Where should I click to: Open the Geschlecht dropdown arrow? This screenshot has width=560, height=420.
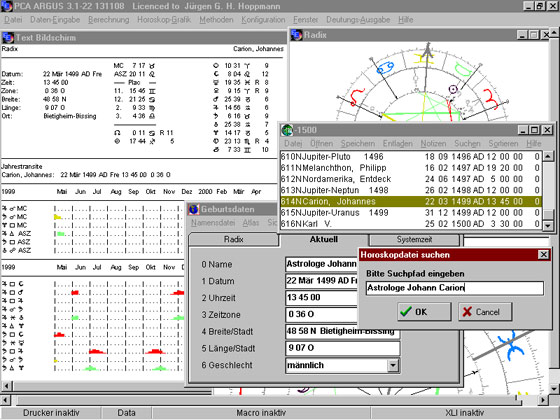click(392, 365)
